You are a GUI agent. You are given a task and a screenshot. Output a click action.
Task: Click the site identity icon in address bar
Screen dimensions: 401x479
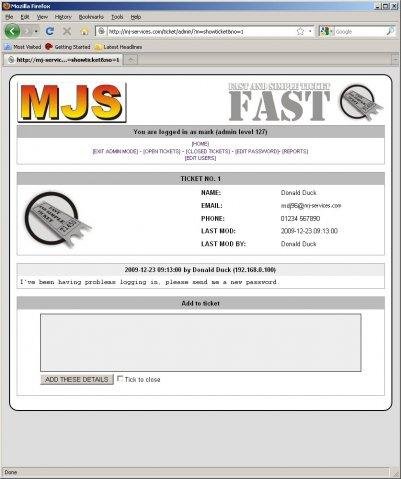click(102, 31)
